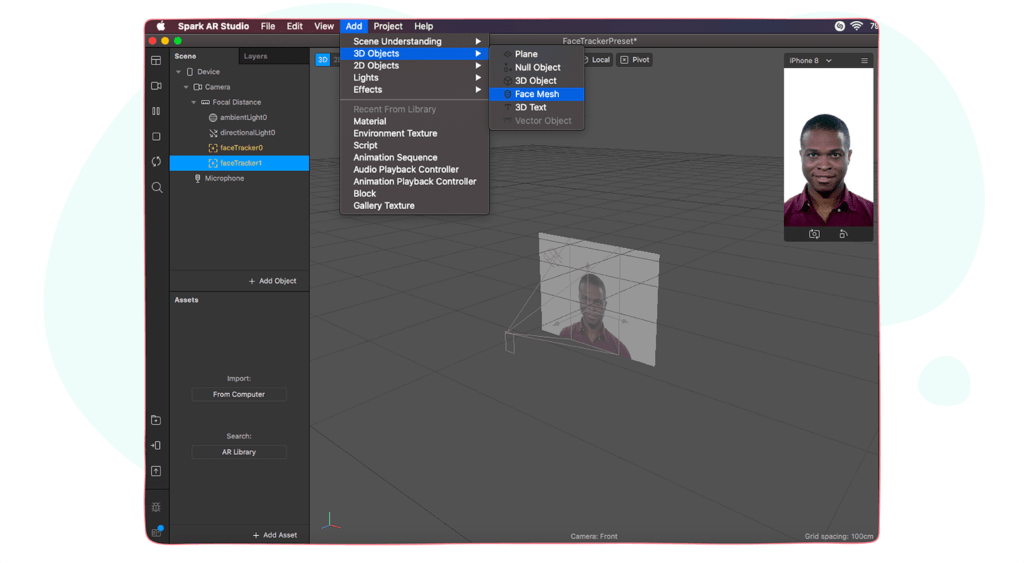1024x563 pixels.
Task: Open the bug report icon
Action: pos(156,507)
